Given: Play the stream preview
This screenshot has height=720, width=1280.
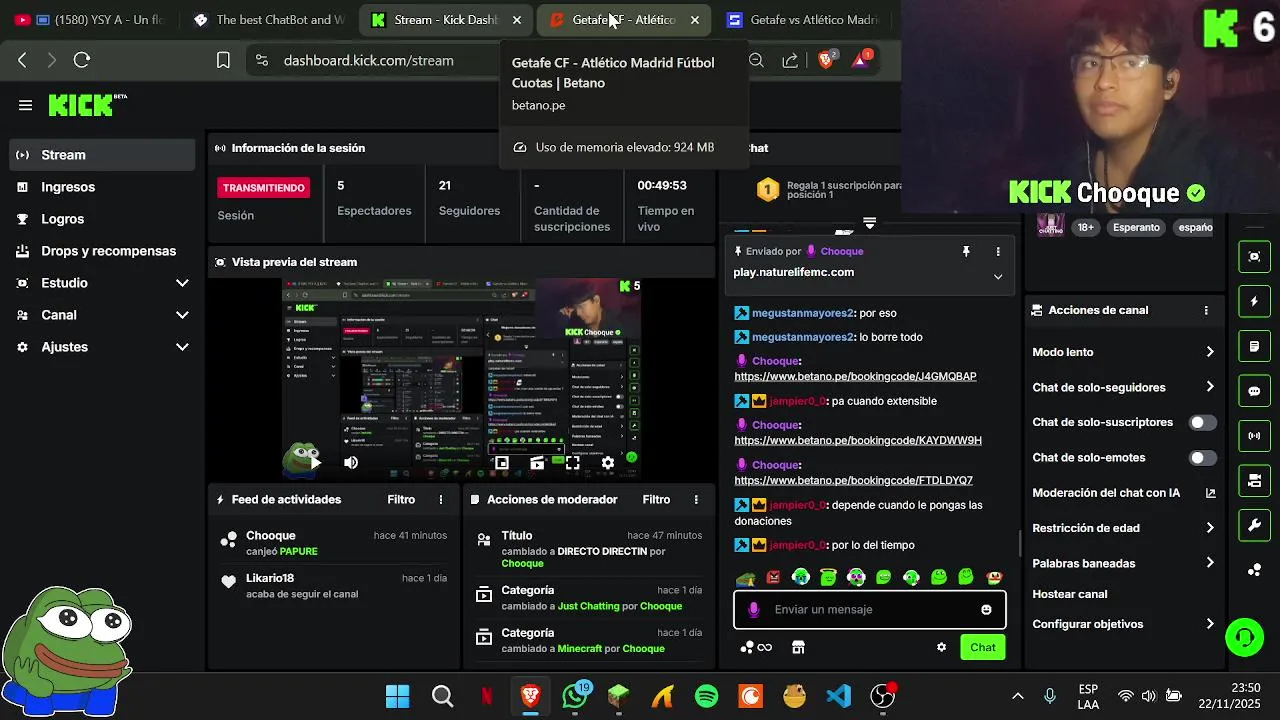Looking at the screenshot, I should point(316,463).
